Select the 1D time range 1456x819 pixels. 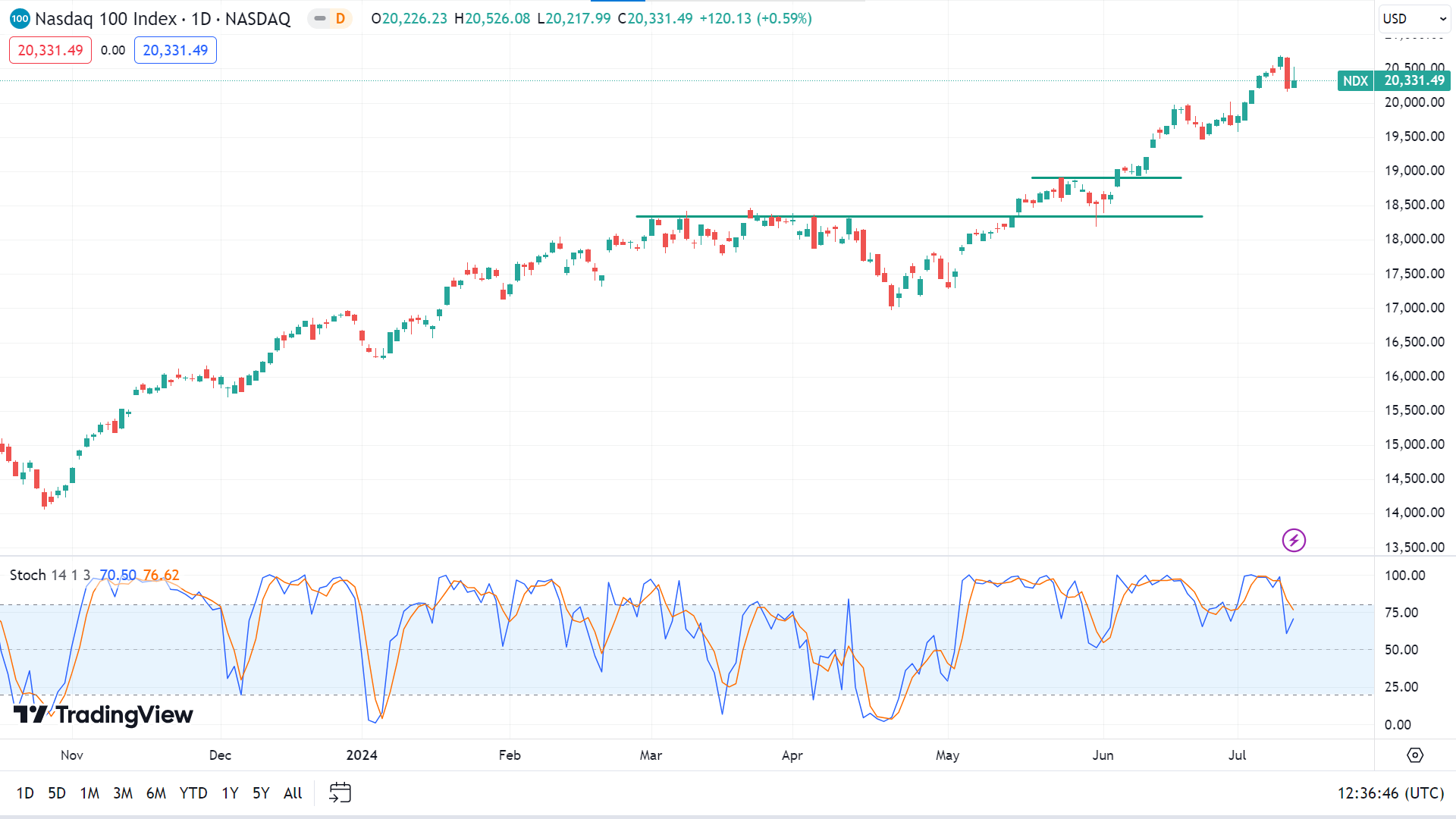25,793
